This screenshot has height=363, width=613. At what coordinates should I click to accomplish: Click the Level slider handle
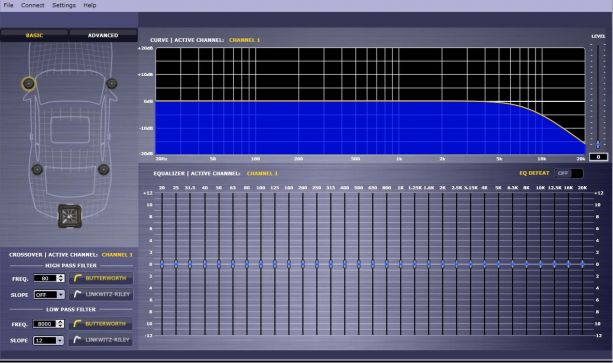tap(598, 145)
